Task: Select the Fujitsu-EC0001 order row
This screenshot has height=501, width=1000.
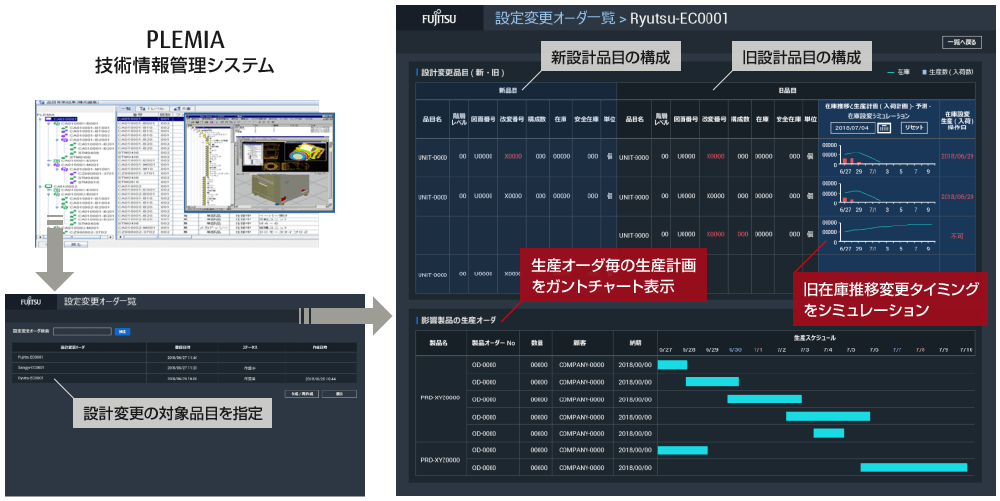Action: click(184, 358)
